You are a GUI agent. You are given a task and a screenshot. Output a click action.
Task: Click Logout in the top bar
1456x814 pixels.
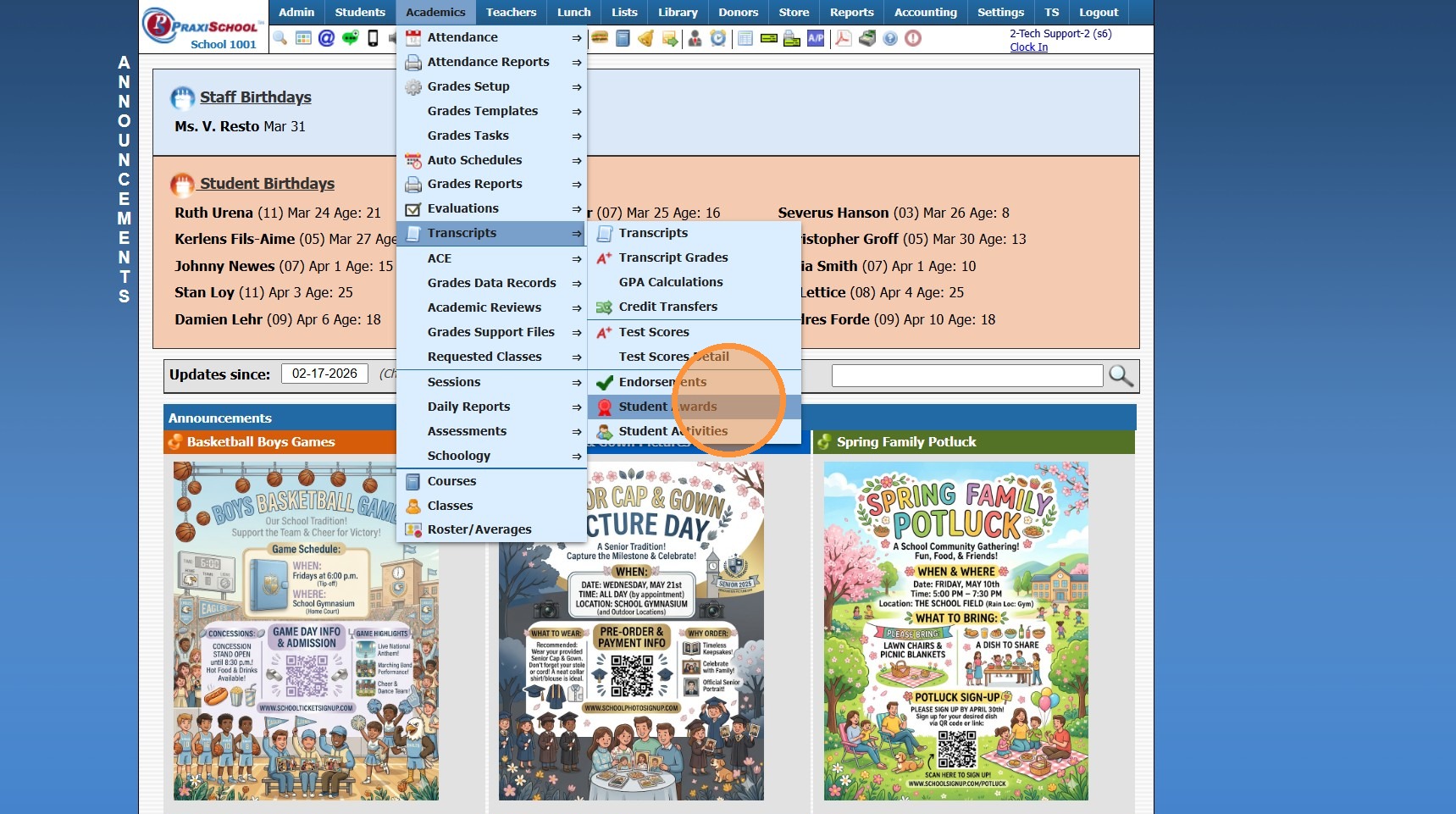[1099, 12]
